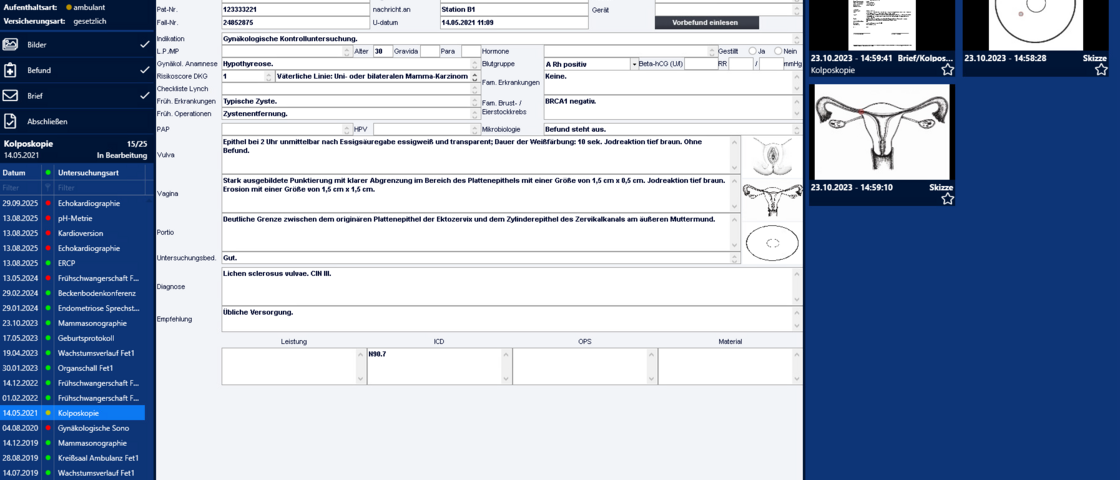Viewport: 1120px width, 480px height.
Task: Click the Risikoscore DKG spinner arrows
Action: pyautogui.click(x=270, y=77)
